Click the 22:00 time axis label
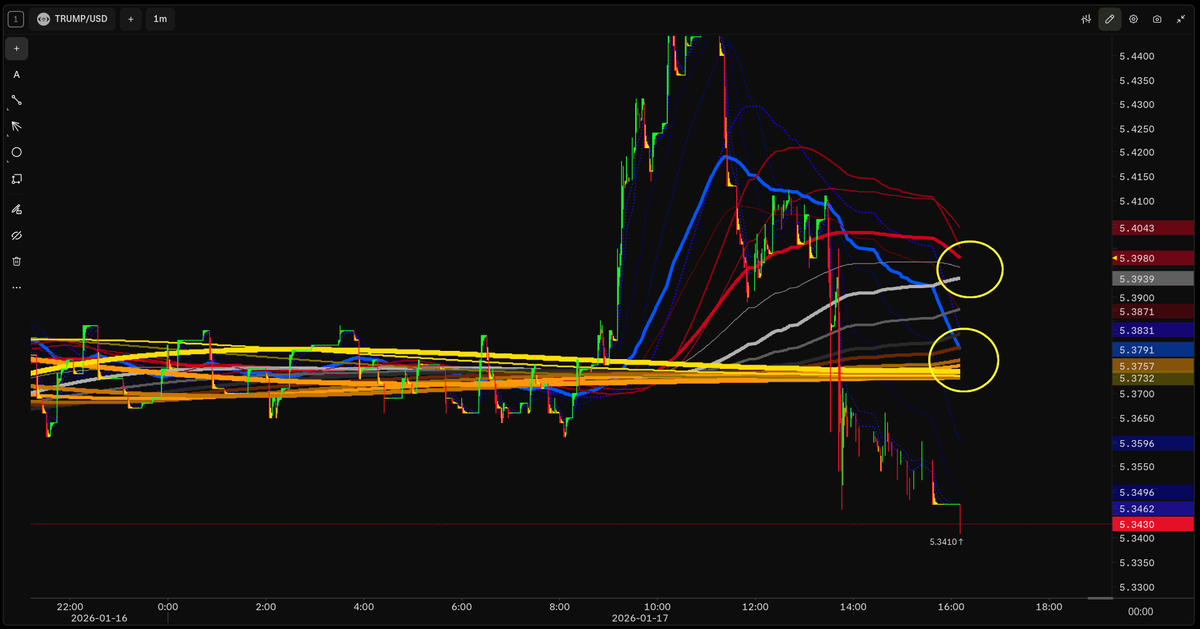1200x629 pixels. 70,606
